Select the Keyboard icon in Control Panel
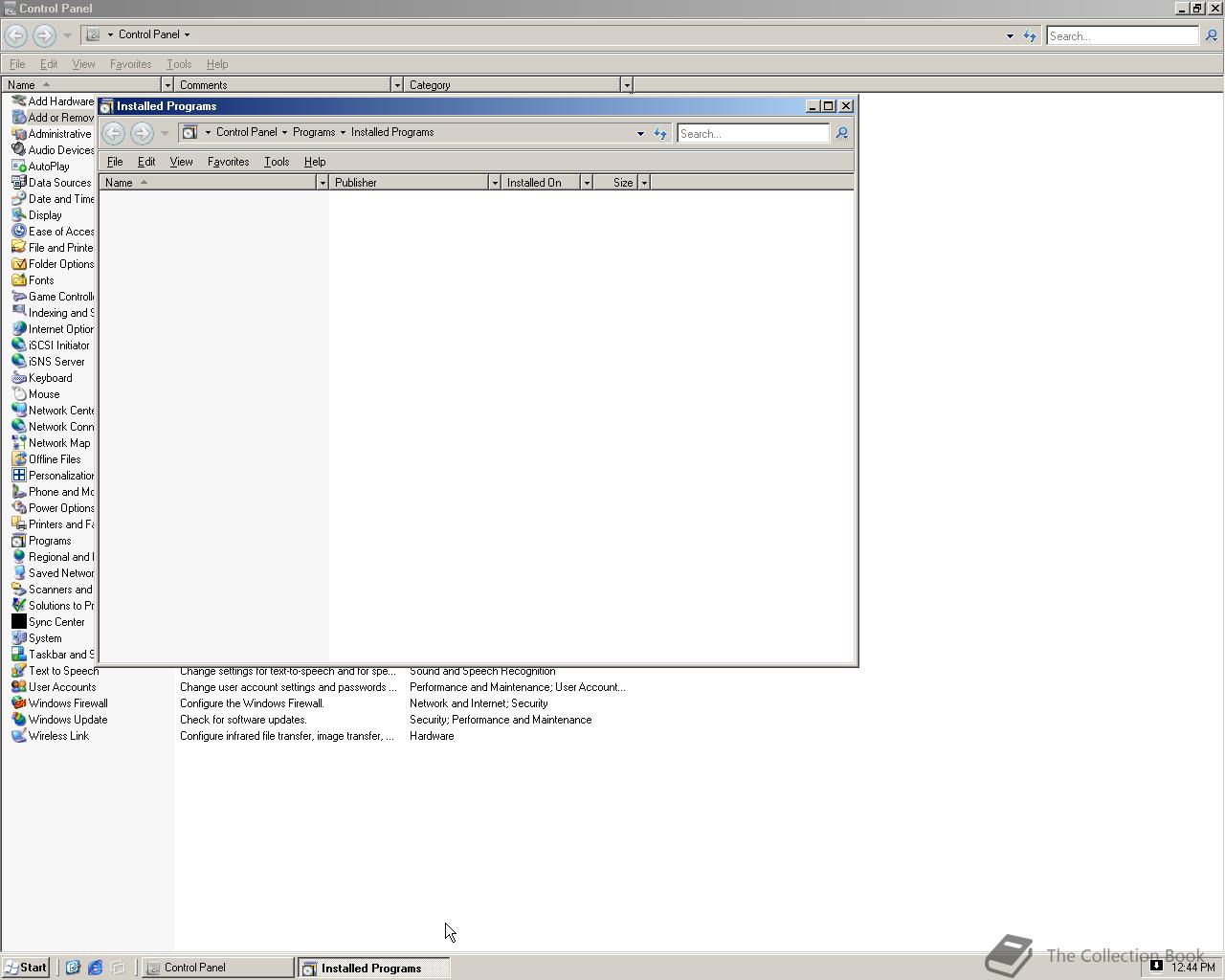This screenshot has width=1225, height=980. [x=18, y=378]
